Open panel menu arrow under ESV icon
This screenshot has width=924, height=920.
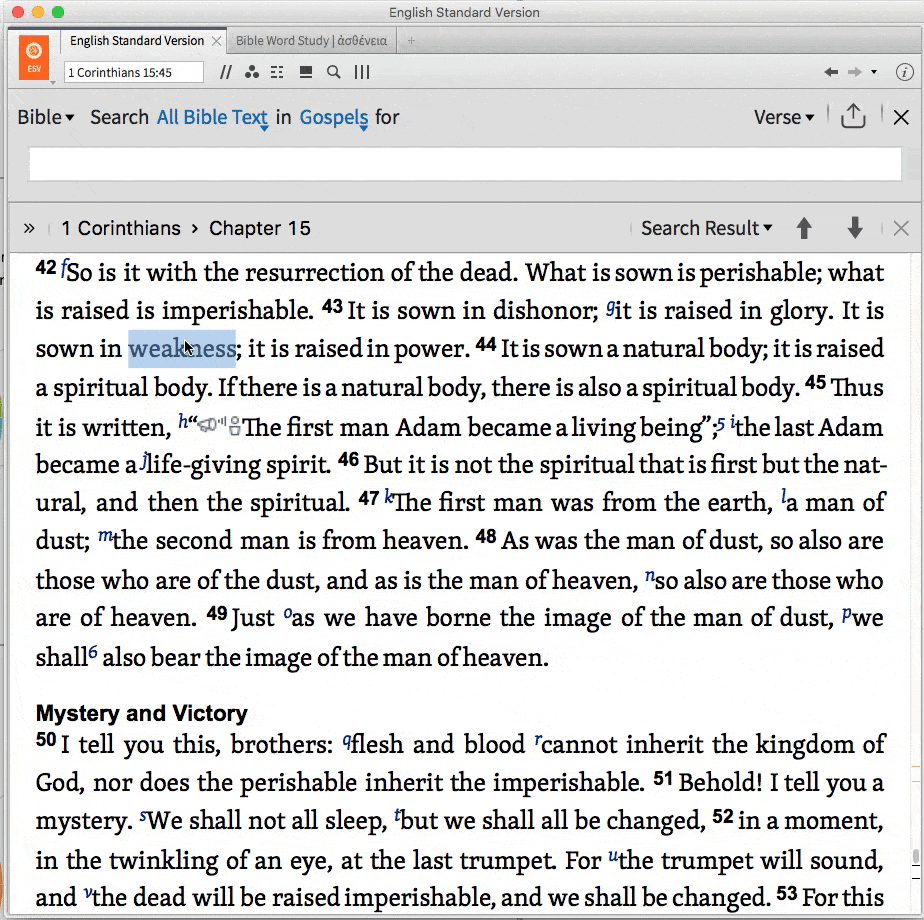tap(52, 83)
